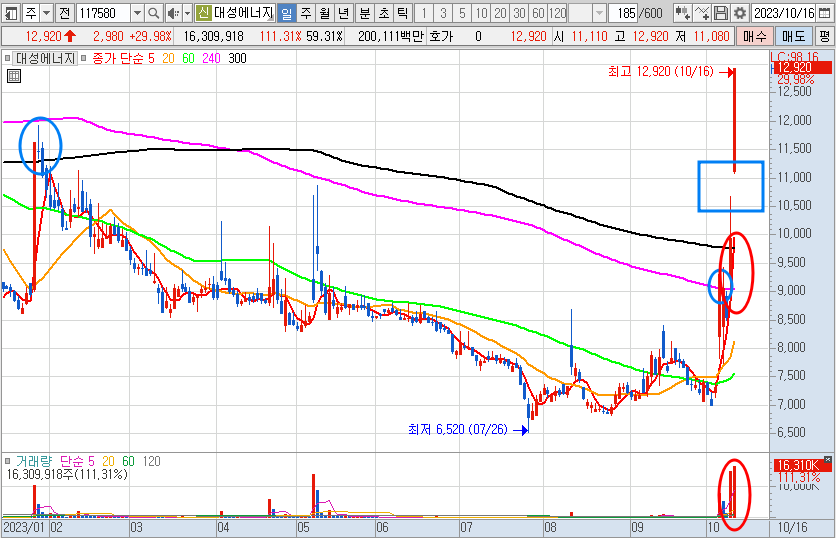Choose interval 30 button
This screenshot has width=836, height=538.
pyautogui.click(x=519, y=13)
